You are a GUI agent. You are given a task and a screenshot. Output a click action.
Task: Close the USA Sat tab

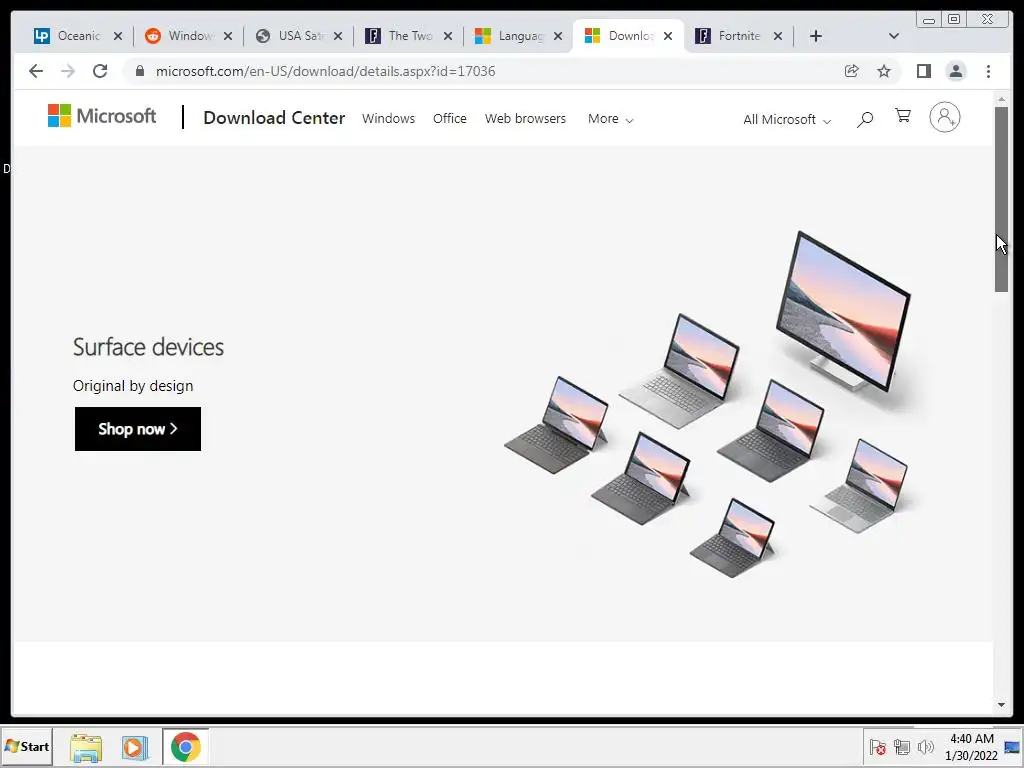(x=338, y=36)
